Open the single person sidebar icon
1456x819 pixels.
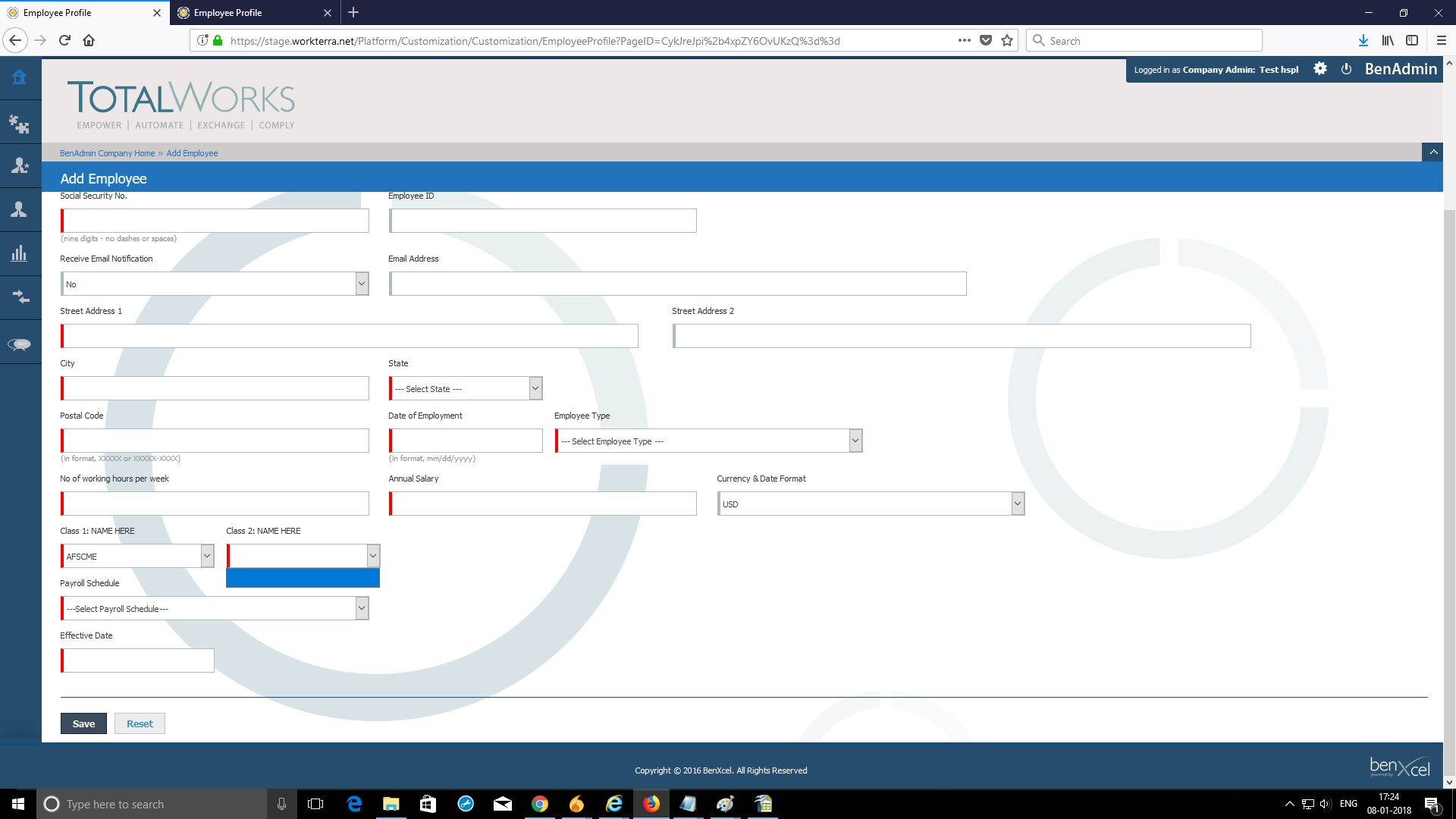click(x=20, y=209)
